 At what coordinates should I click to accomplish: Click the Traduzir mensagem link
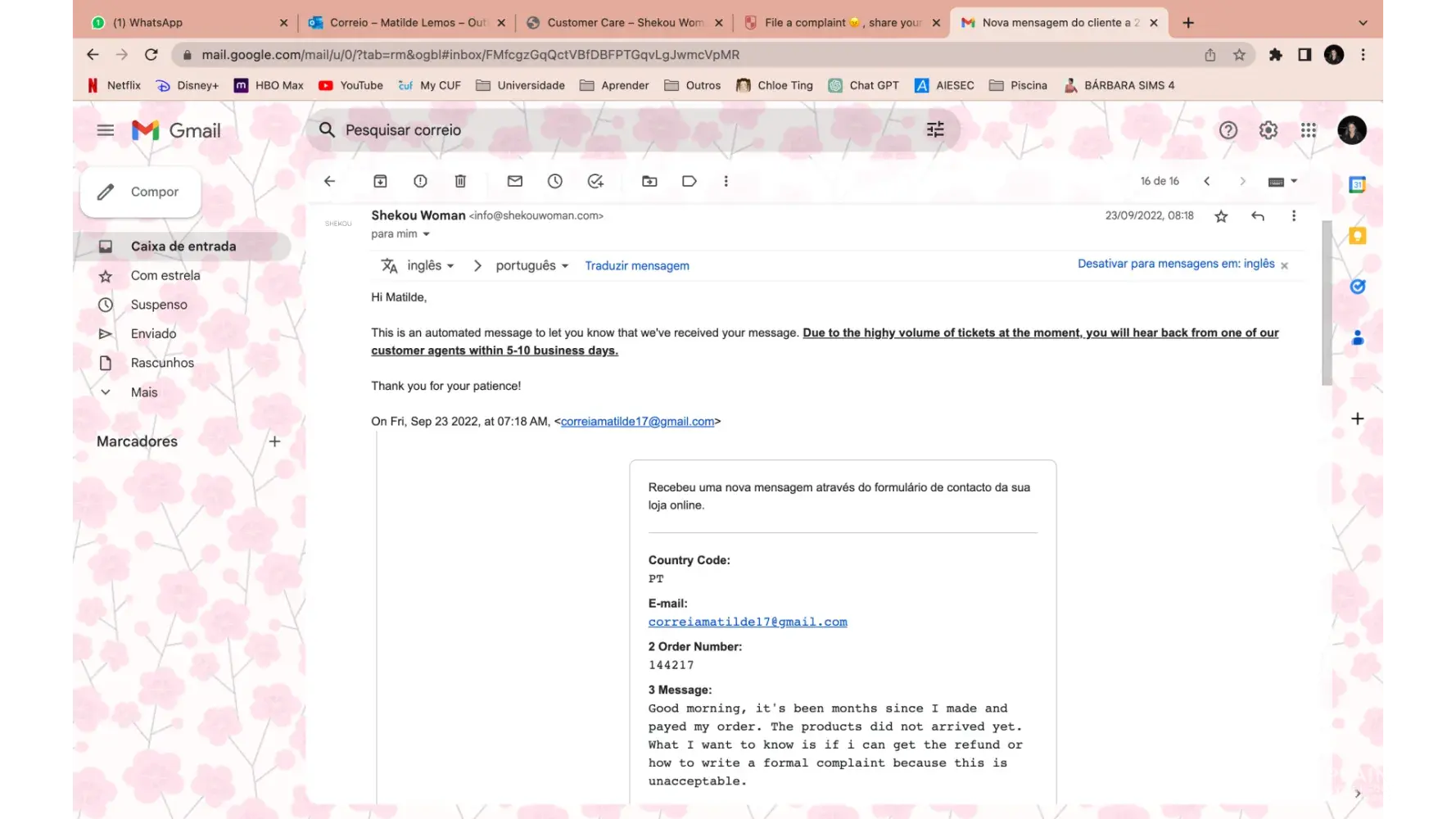pyautogui.click(x=636, y=265)
